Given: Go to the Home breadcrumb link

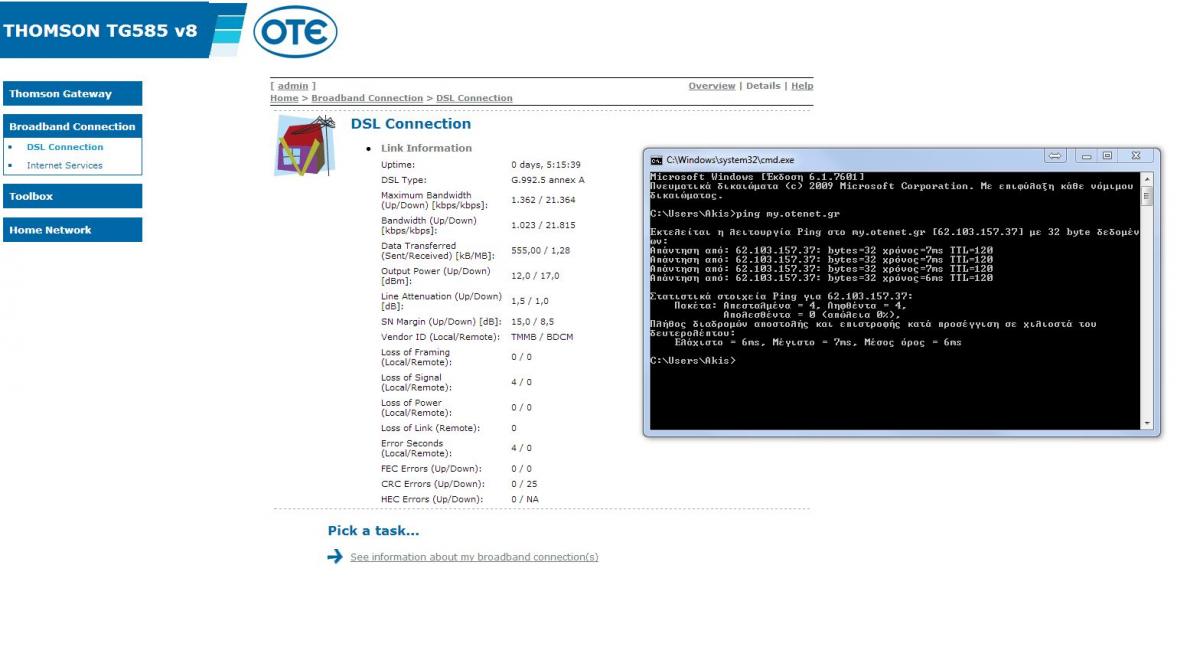Looking at the screenshot, I should 284,98.
